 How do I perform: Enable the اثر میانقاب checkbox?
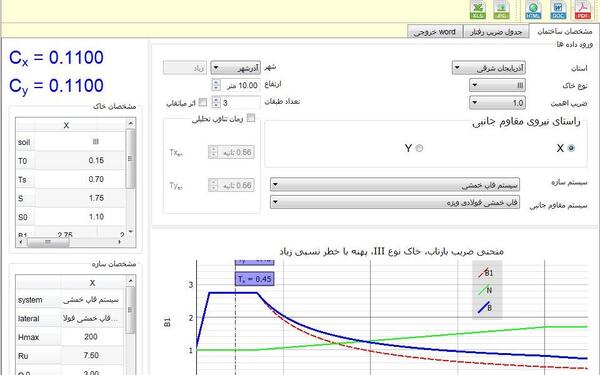click(203, 102)
